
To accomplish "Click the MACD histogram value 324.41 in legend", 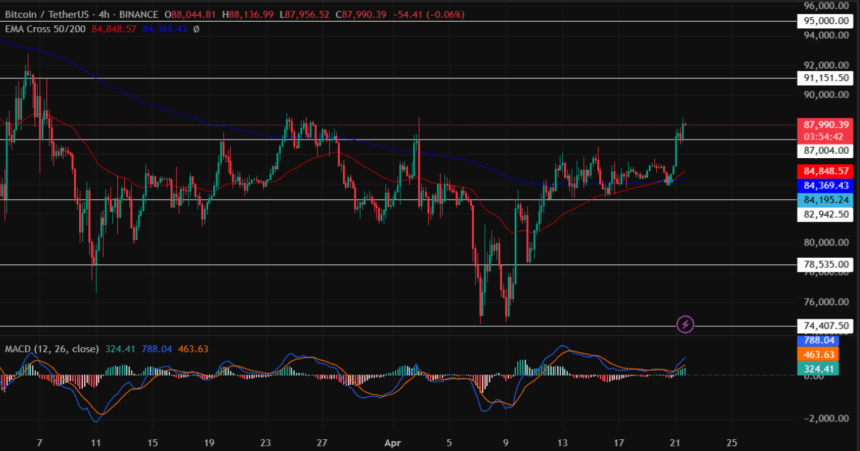I will pyautogui.click(x=120, y=349).
